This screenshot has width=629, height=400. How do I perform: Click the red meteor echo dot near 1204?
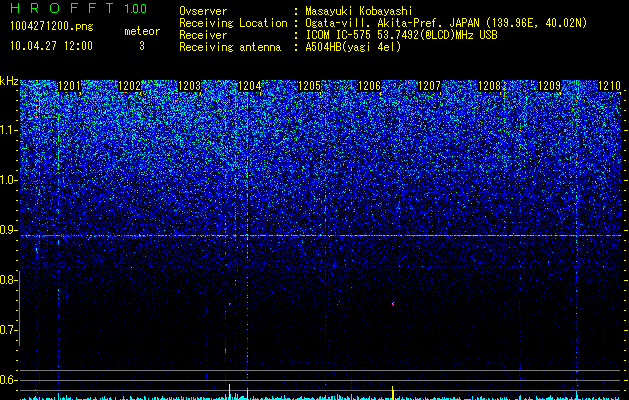coord(229,304)
